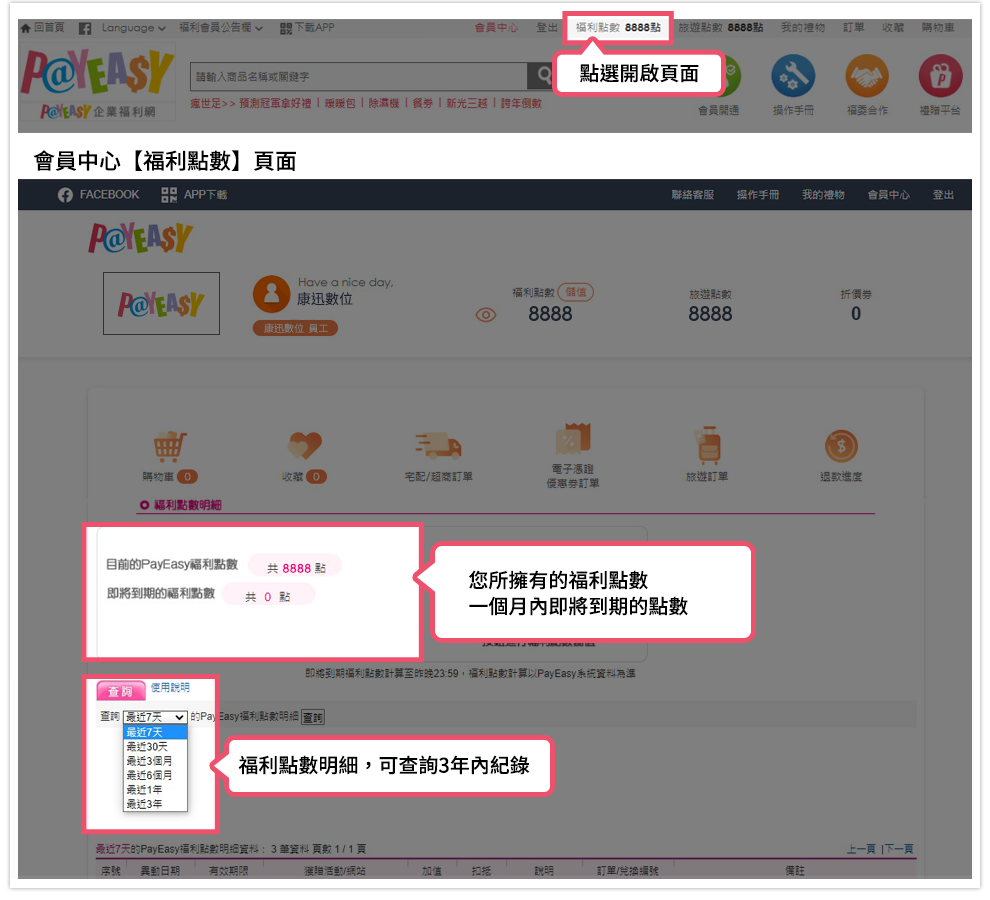Click the 跨年倒數 keyword link
This screenshot has height=900, width=990.
tap(522, 103)
